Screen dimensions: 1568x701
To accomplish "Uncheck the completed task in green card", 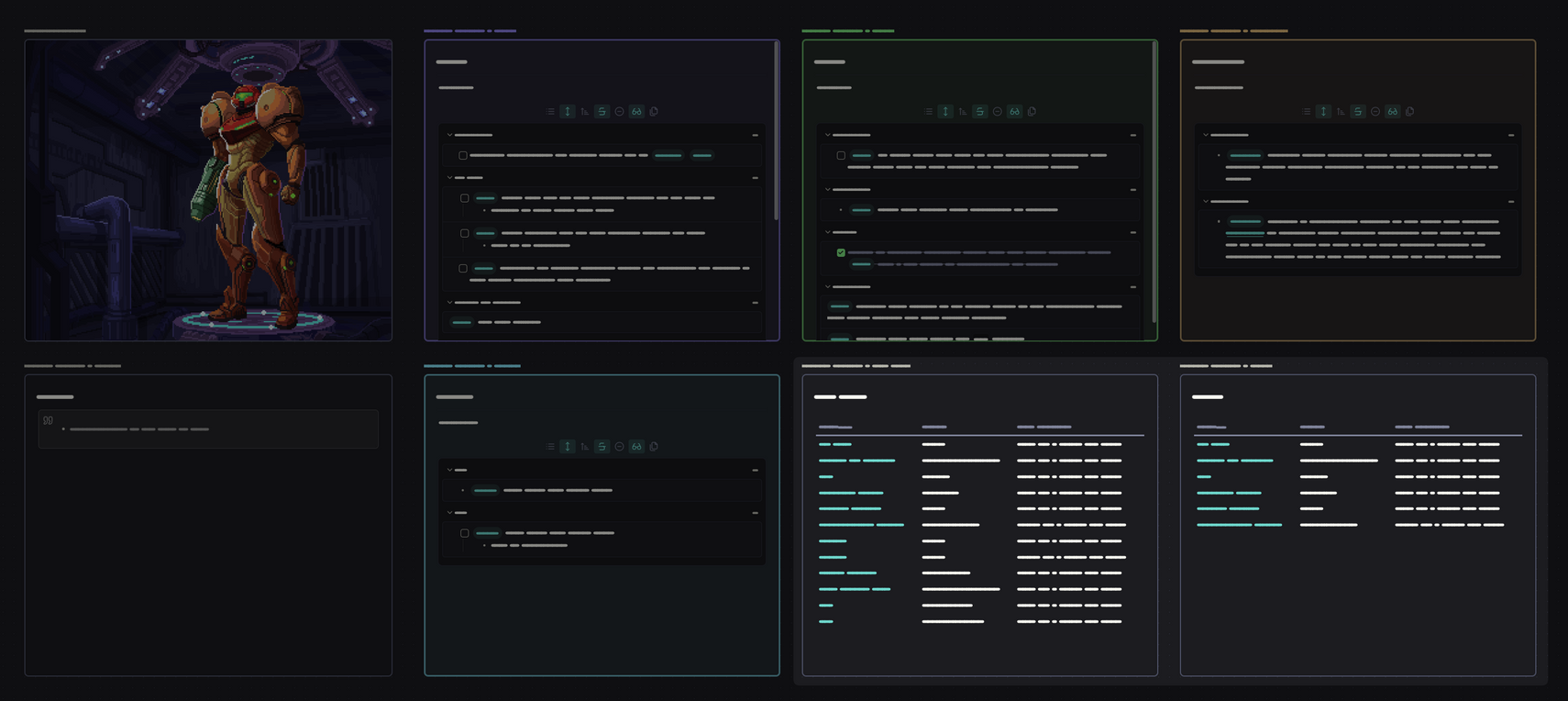I will [841, 252].
